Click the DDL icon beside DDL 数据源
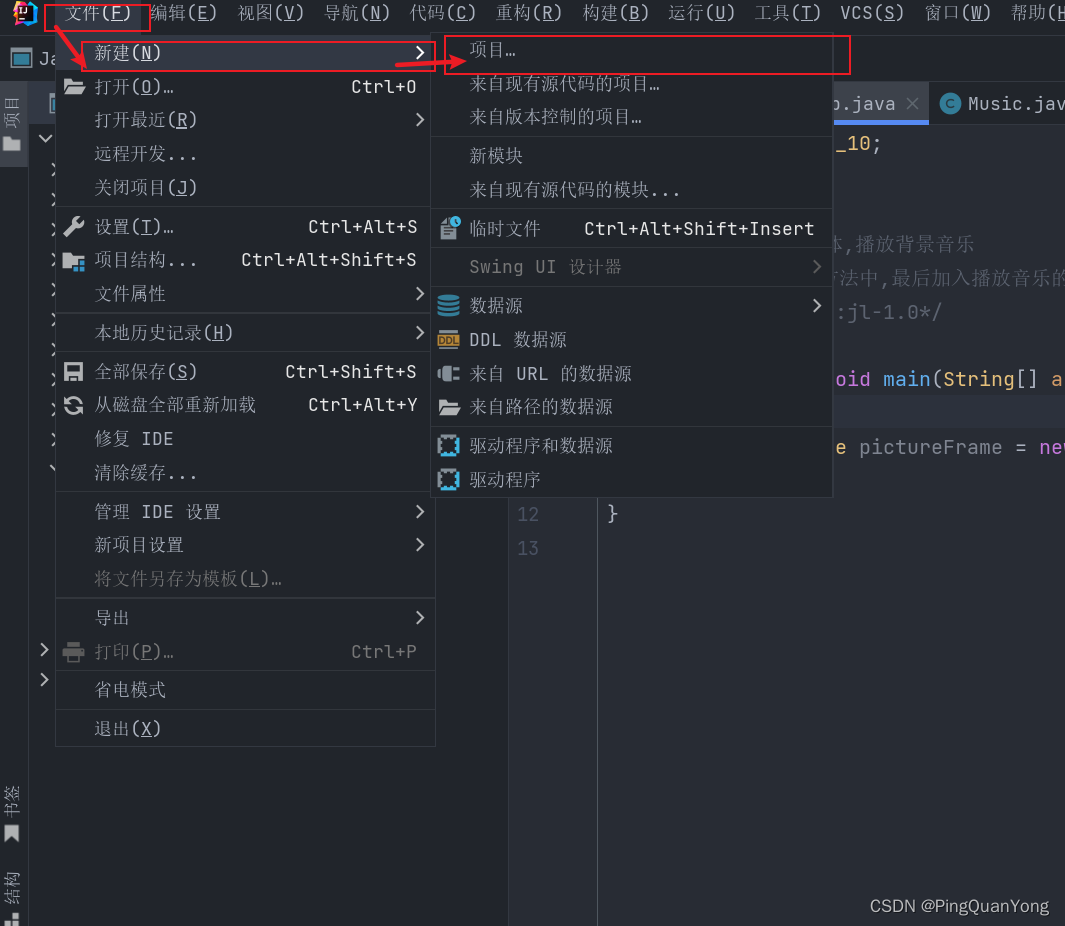 (x=448, y=340)
